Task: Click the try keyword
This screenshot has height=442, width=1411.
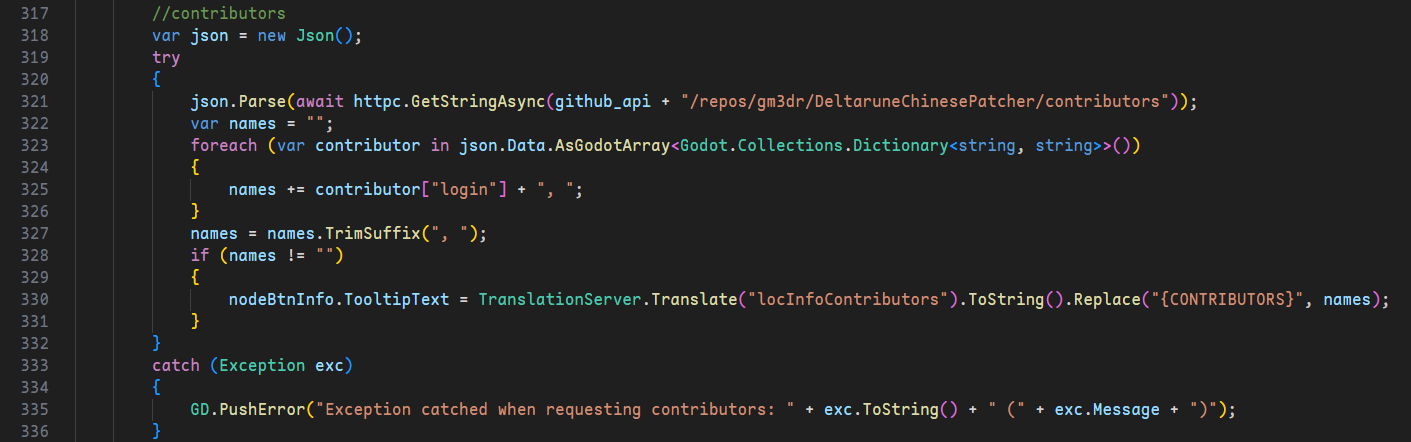Action: pyautogui.click(x=166, y=58)
